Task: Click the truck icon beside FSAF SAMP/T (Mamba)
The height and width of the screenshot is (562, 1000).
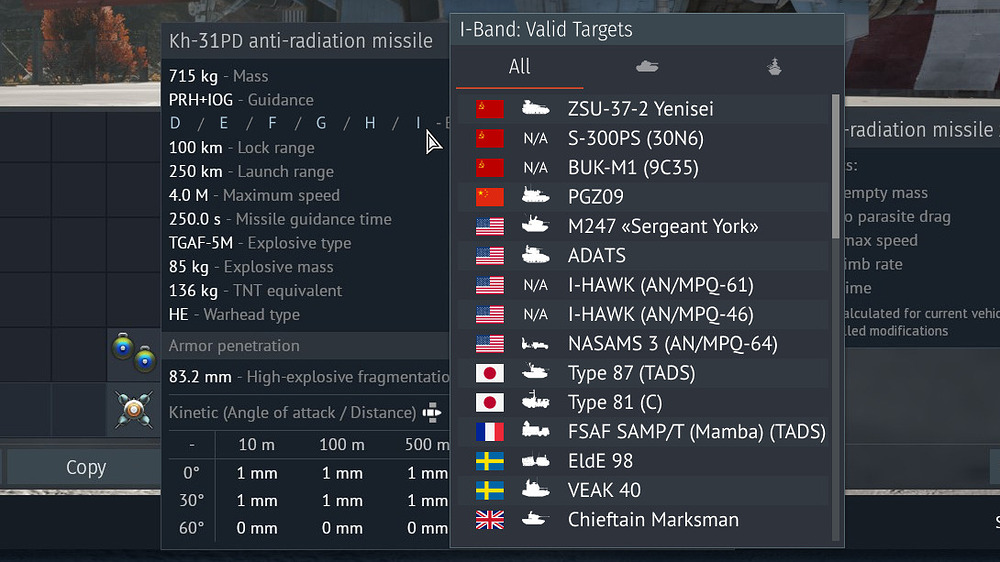Action: (x=535, y=431)
